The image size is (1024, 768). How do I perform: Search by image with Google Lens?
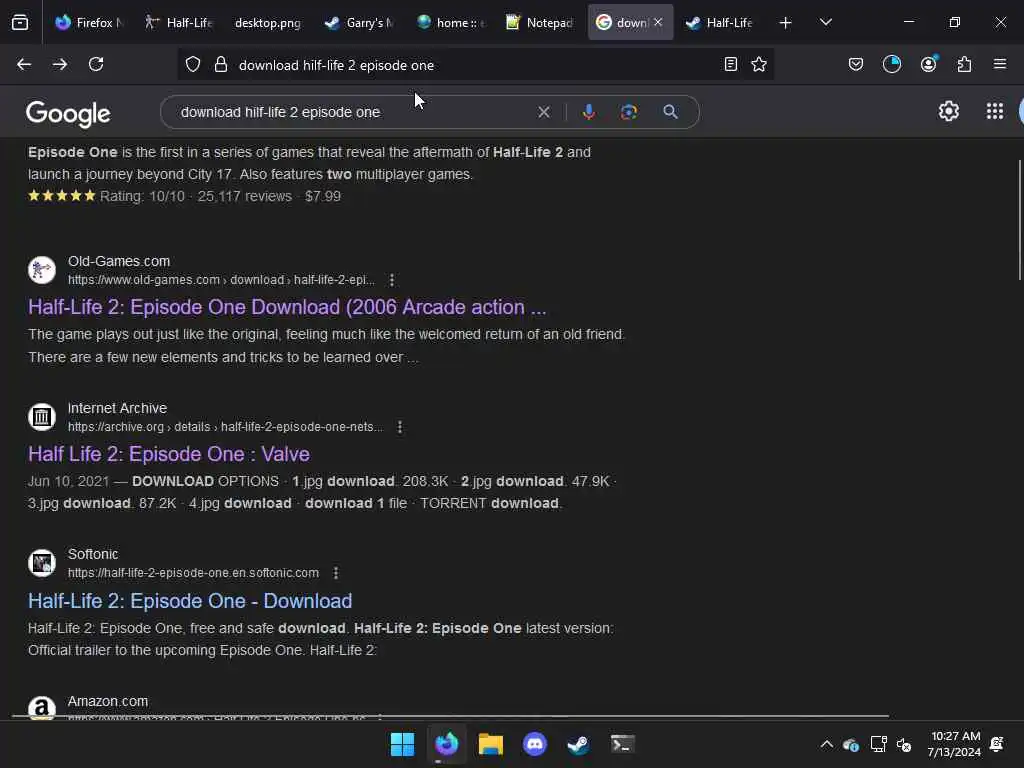(629, 112)
